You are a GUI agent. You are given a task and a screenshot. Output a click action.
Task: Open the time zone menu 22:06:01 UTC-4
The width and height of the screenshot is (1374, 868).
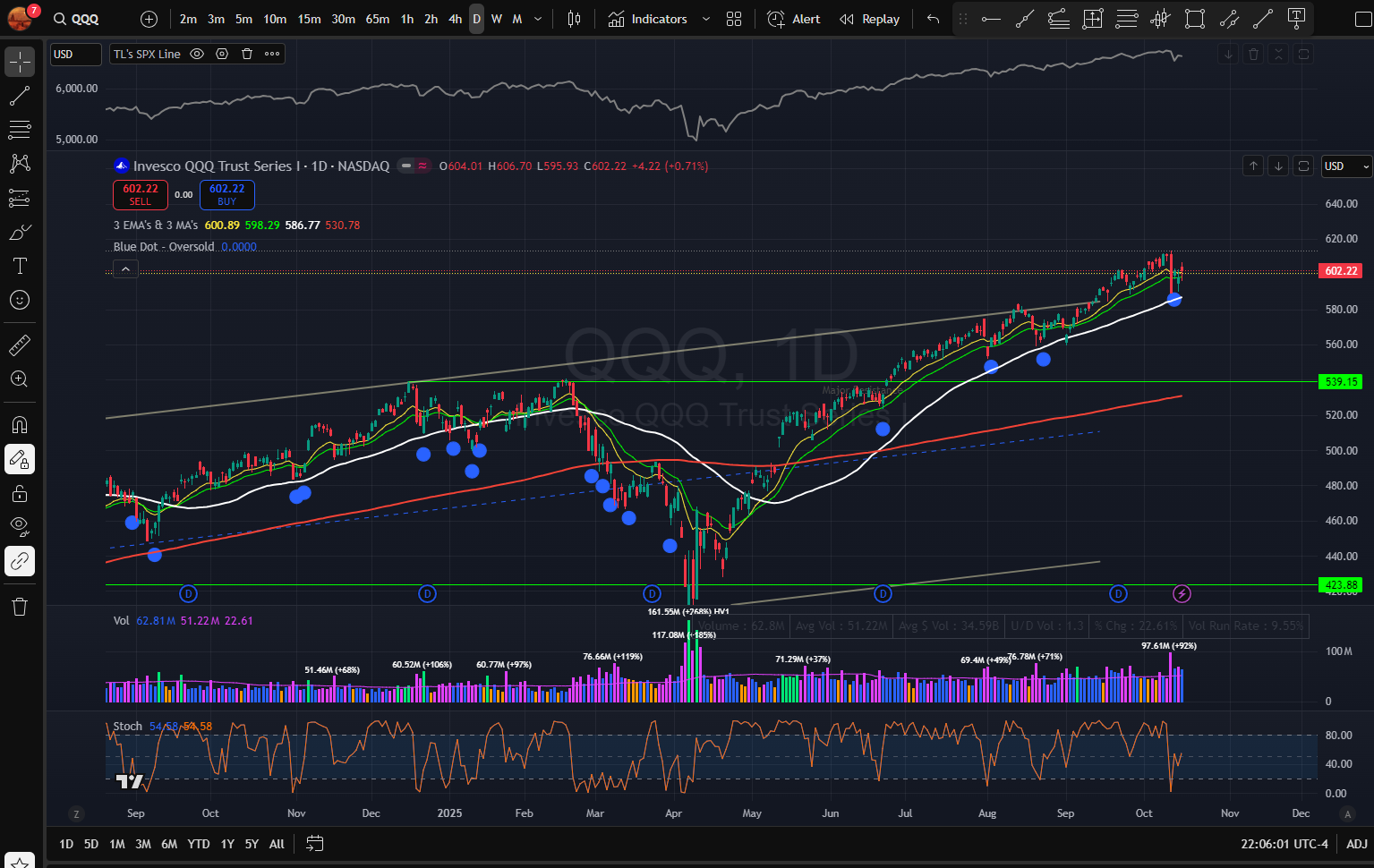[1284, 844]
